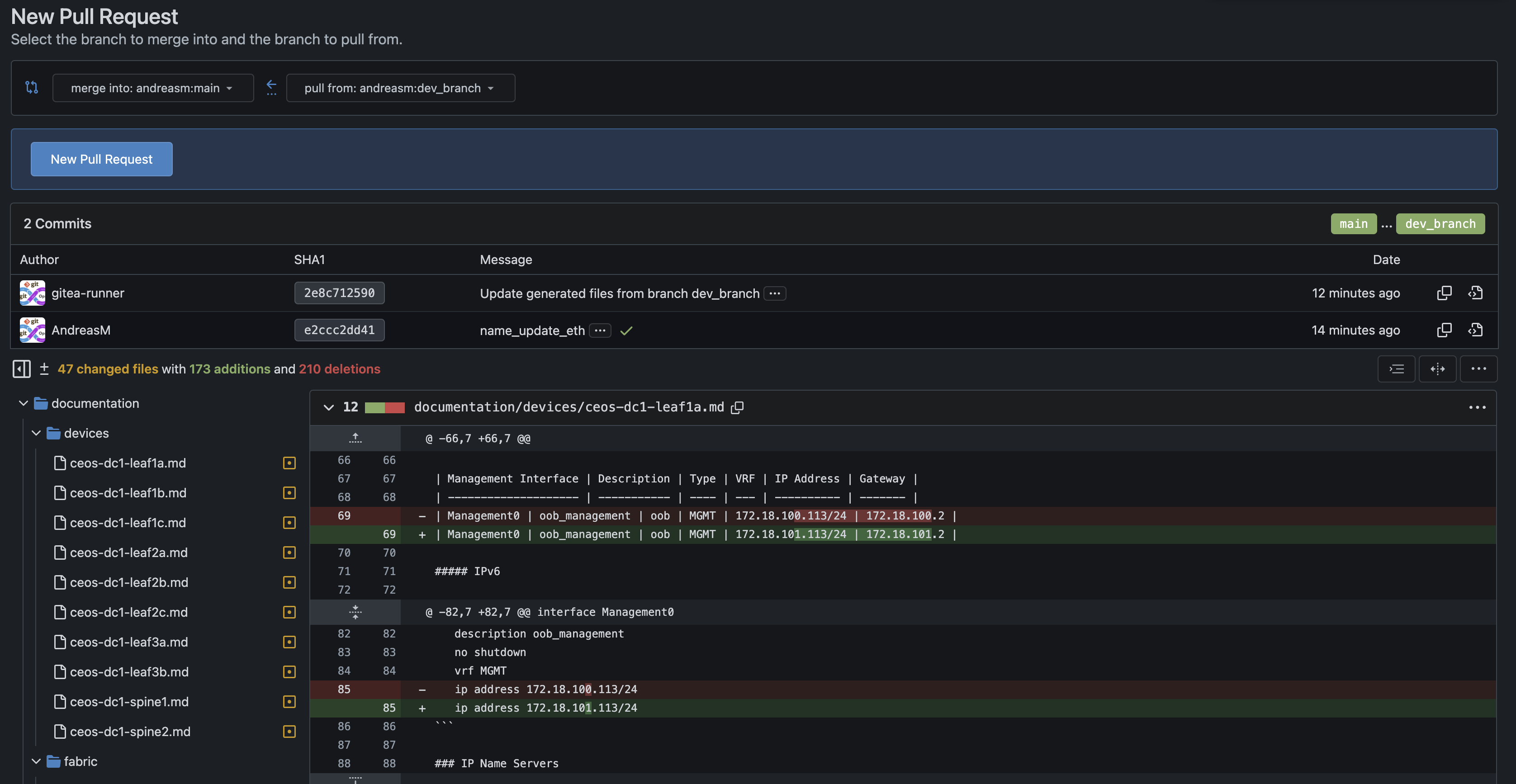Open name_update_eth commit message

tap(532, 331)
